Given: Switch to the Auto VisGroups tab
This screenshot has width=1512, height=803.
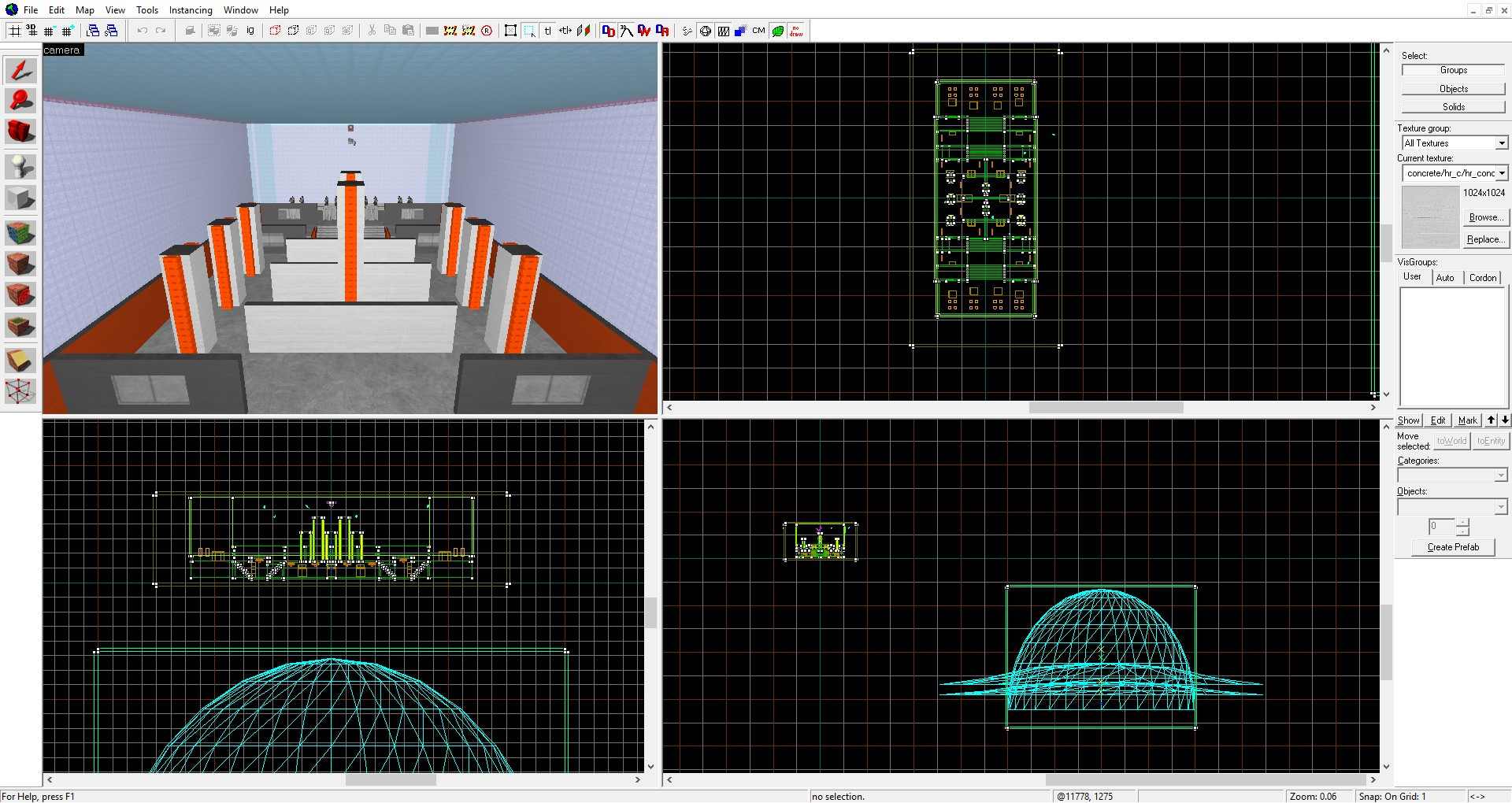Looking at the screenshot, I should coord(1445,277).
